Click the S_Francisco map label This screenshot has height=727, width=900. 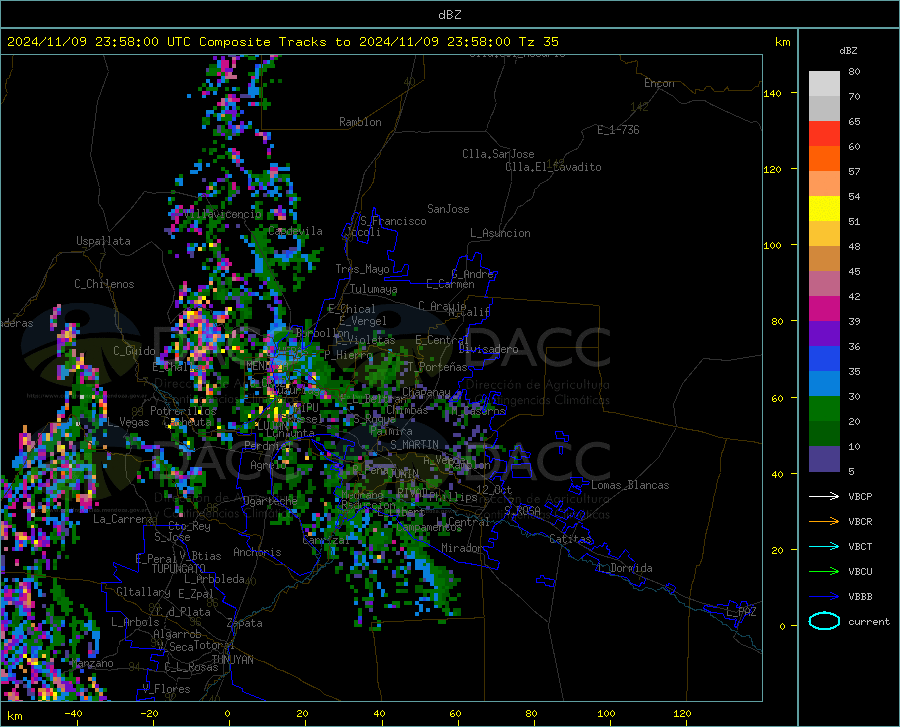(x=393, y=221)
